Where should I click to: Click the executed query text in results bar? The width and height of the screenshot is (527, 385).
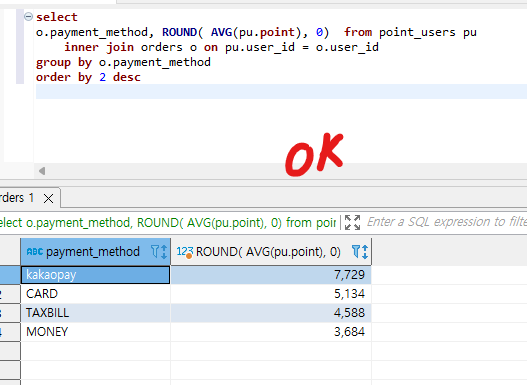point(168,222)
